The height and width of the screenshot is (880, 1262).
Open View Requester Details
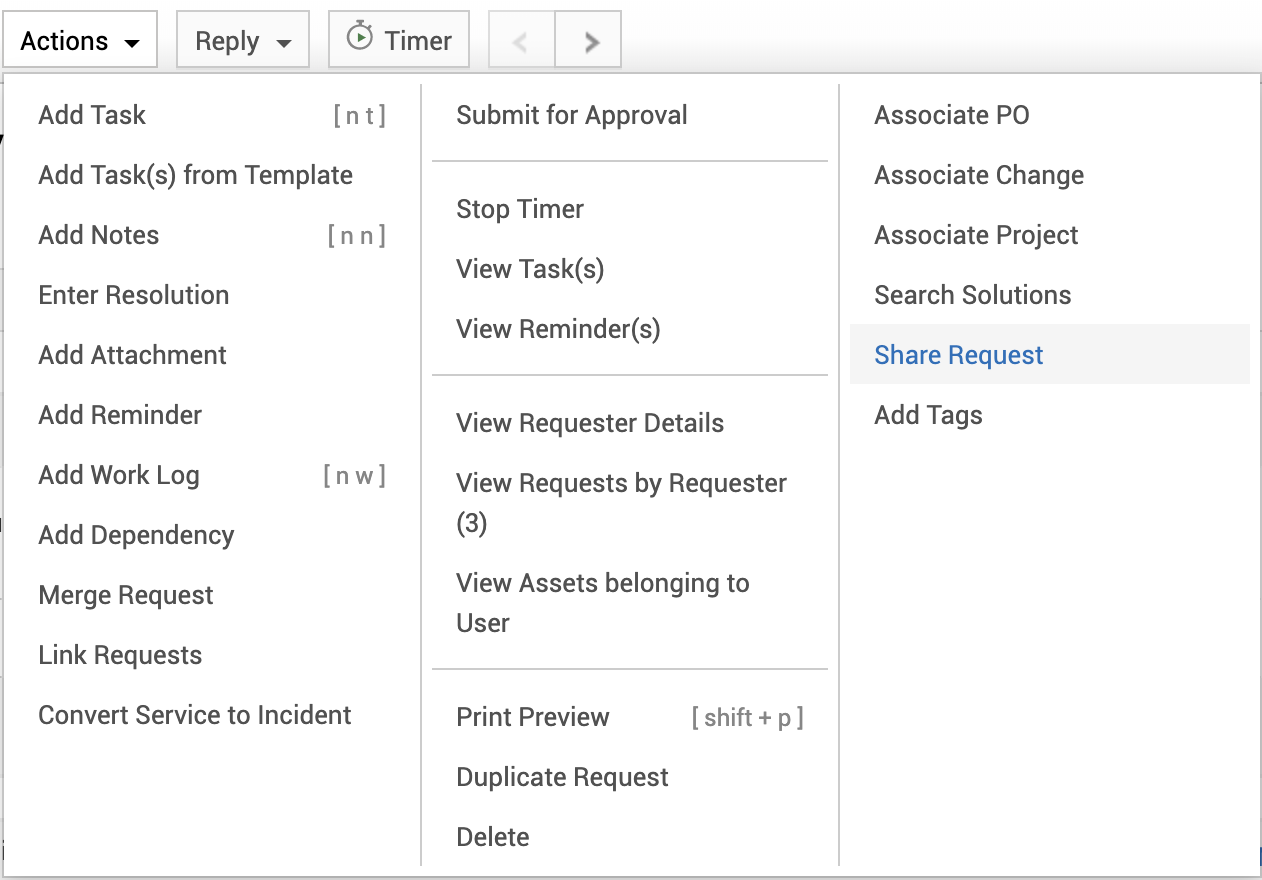(x=590, y=423)
